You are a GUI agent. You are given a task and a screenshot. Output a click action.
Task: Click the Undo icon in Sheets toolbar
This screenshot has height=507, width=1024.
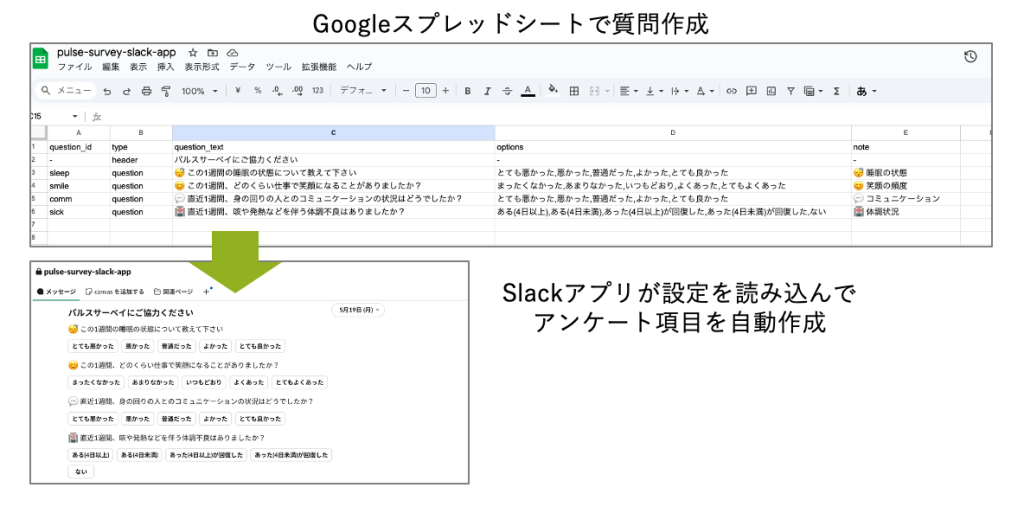pyautogui.click(x=107, y=91)
